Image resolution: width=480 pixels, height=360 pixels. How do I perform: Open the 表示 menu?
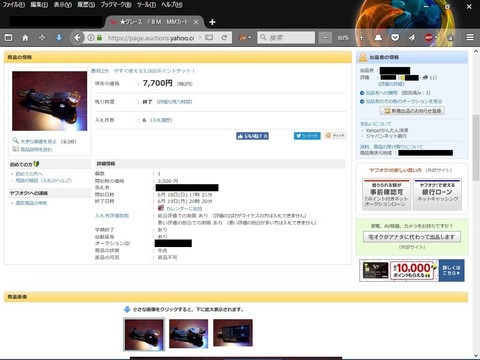tap(63, 5)
